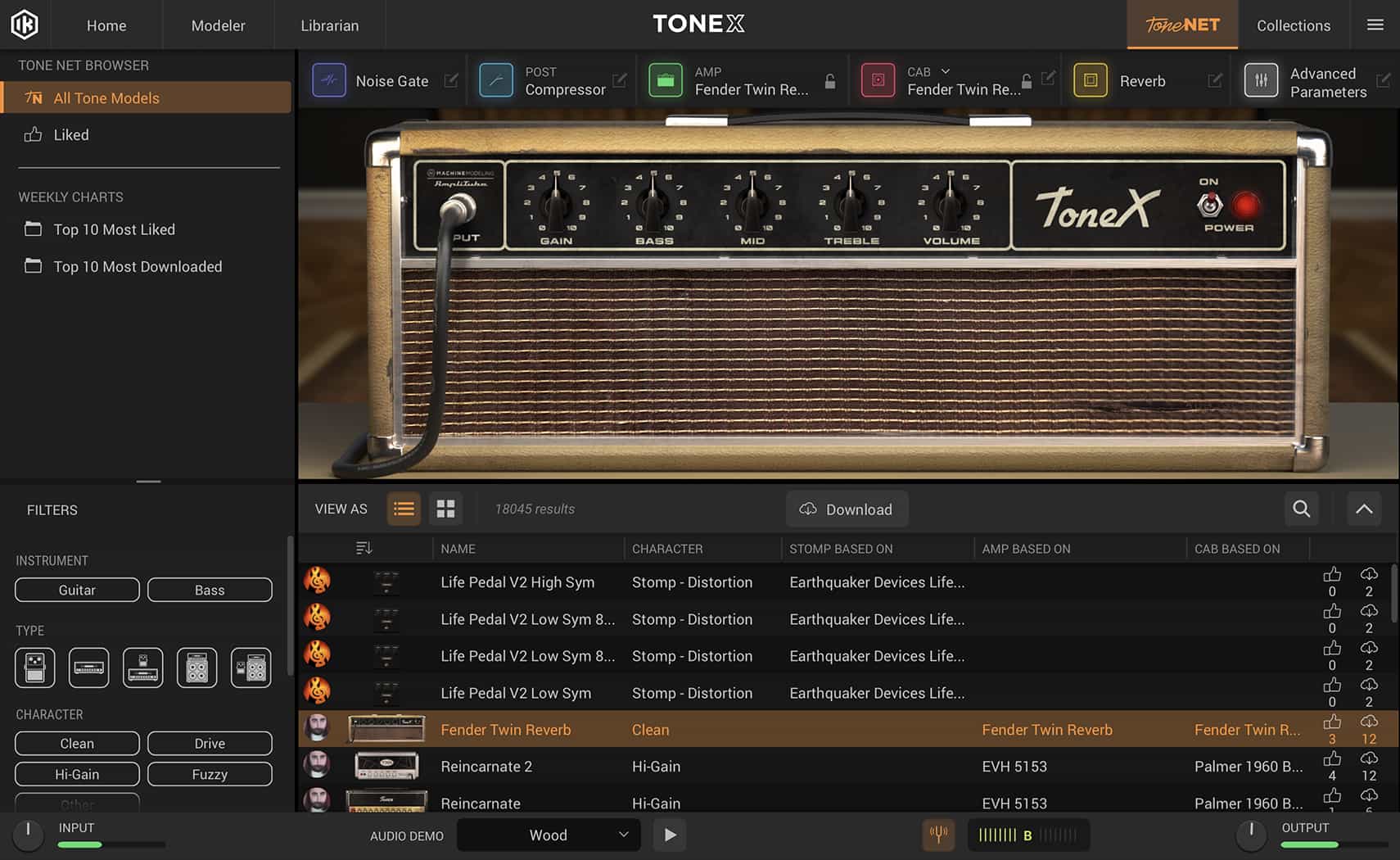Click the CAB lock icon
1400x860 pixels.
click(x=1027, y=81)
